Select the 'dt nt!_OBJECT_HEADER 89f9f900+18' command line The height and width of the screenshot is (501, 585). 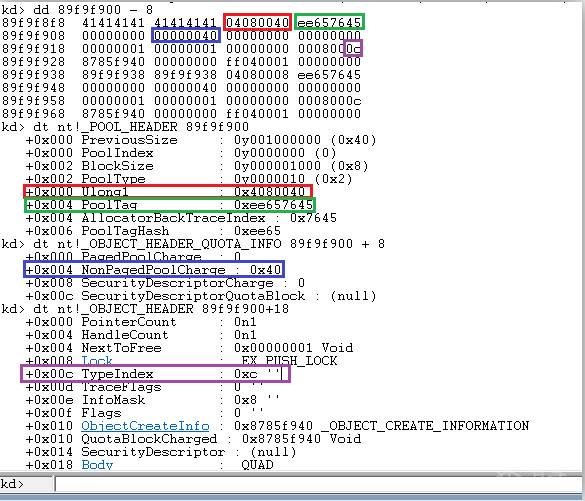click(145, 309)
